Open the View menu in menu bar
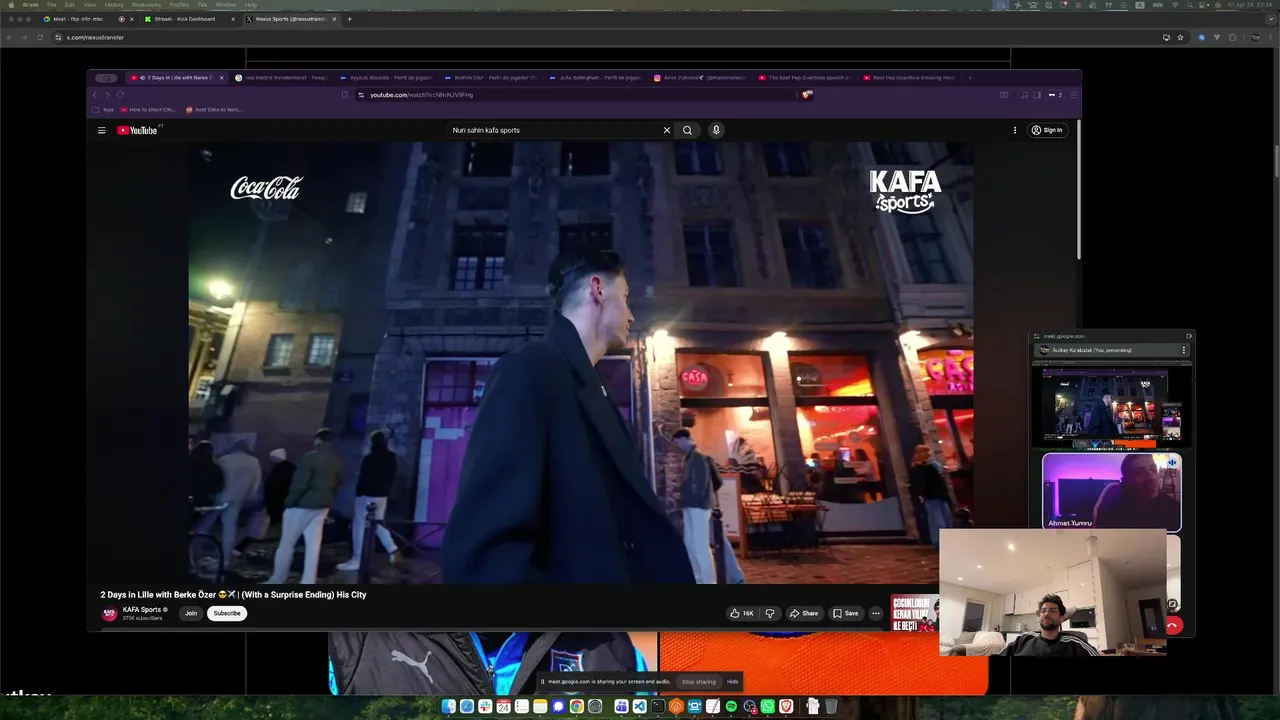 (90, 5)
